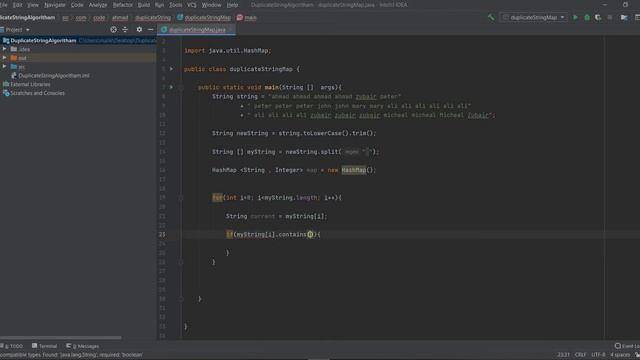The image size is (640, 360).
Task: Open Project panel settings gear
Action: [x=139, y=30]
